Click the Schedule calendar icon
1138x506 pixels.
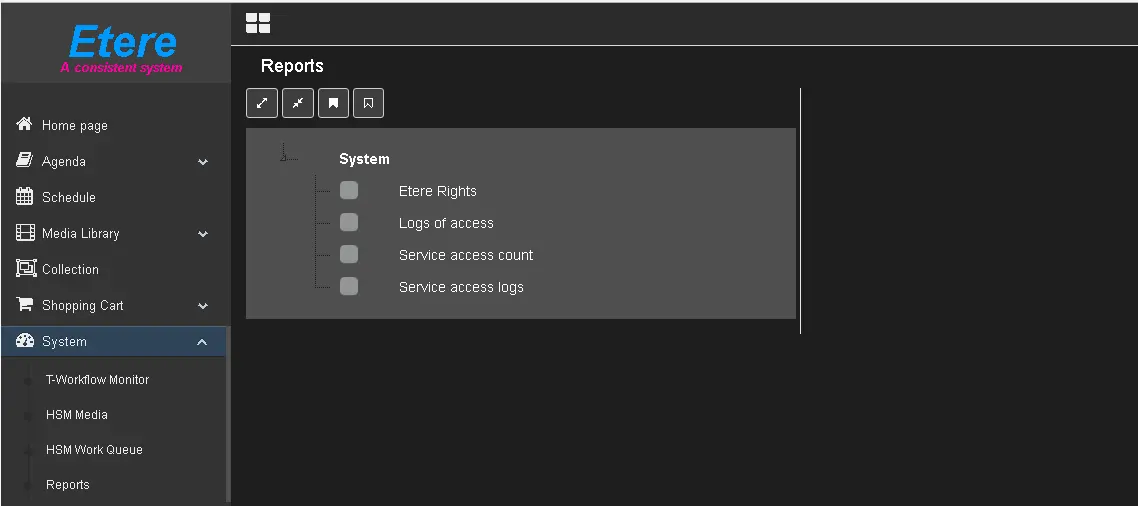25,197
